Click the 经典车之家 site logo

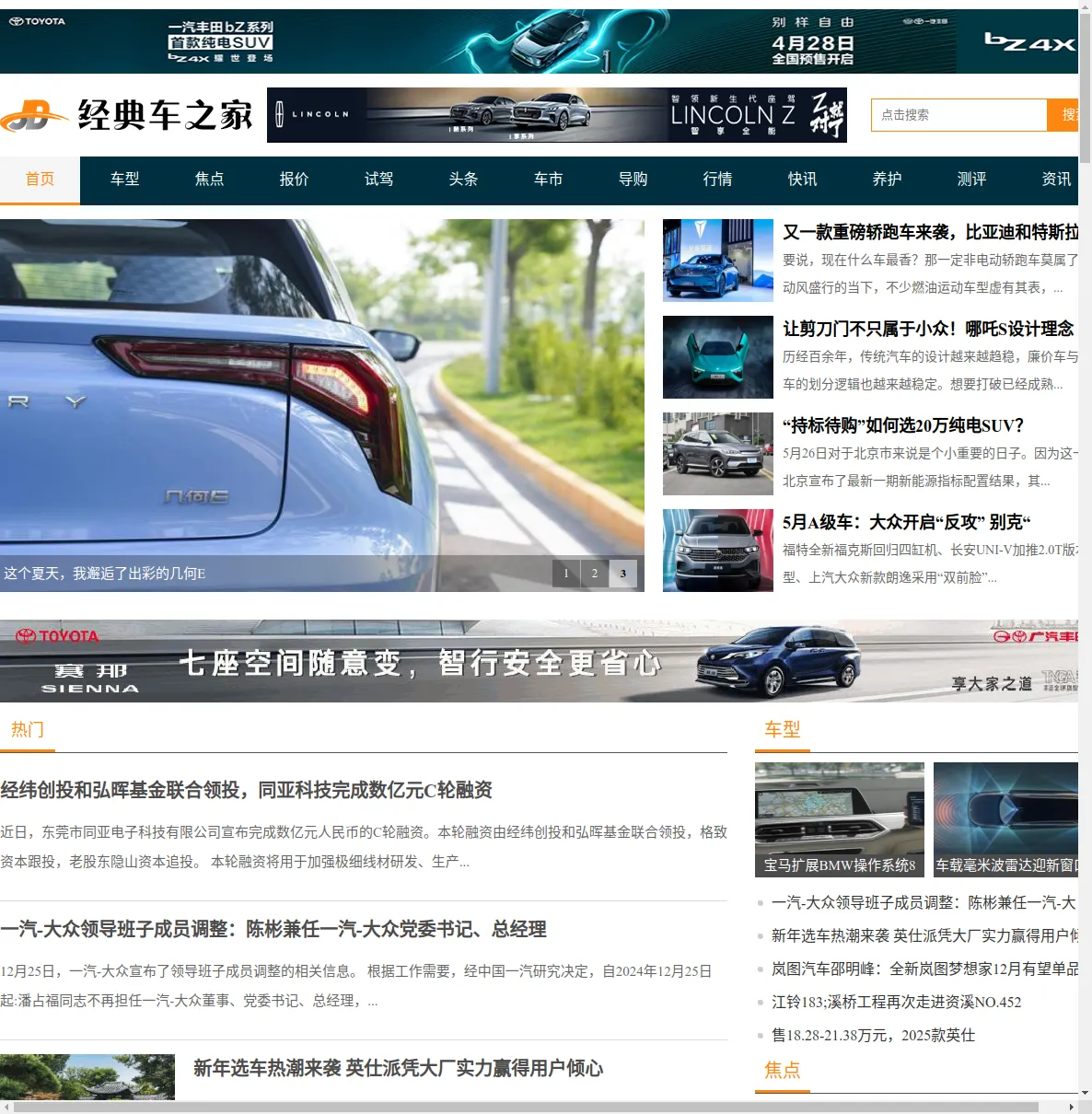coord(127,115)
